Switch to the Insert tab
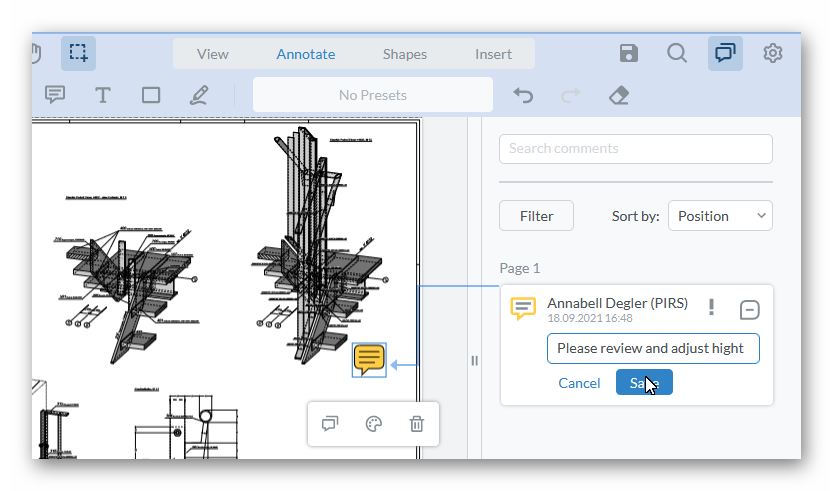Viewport: 833px width, 491px height. (493, 54)
